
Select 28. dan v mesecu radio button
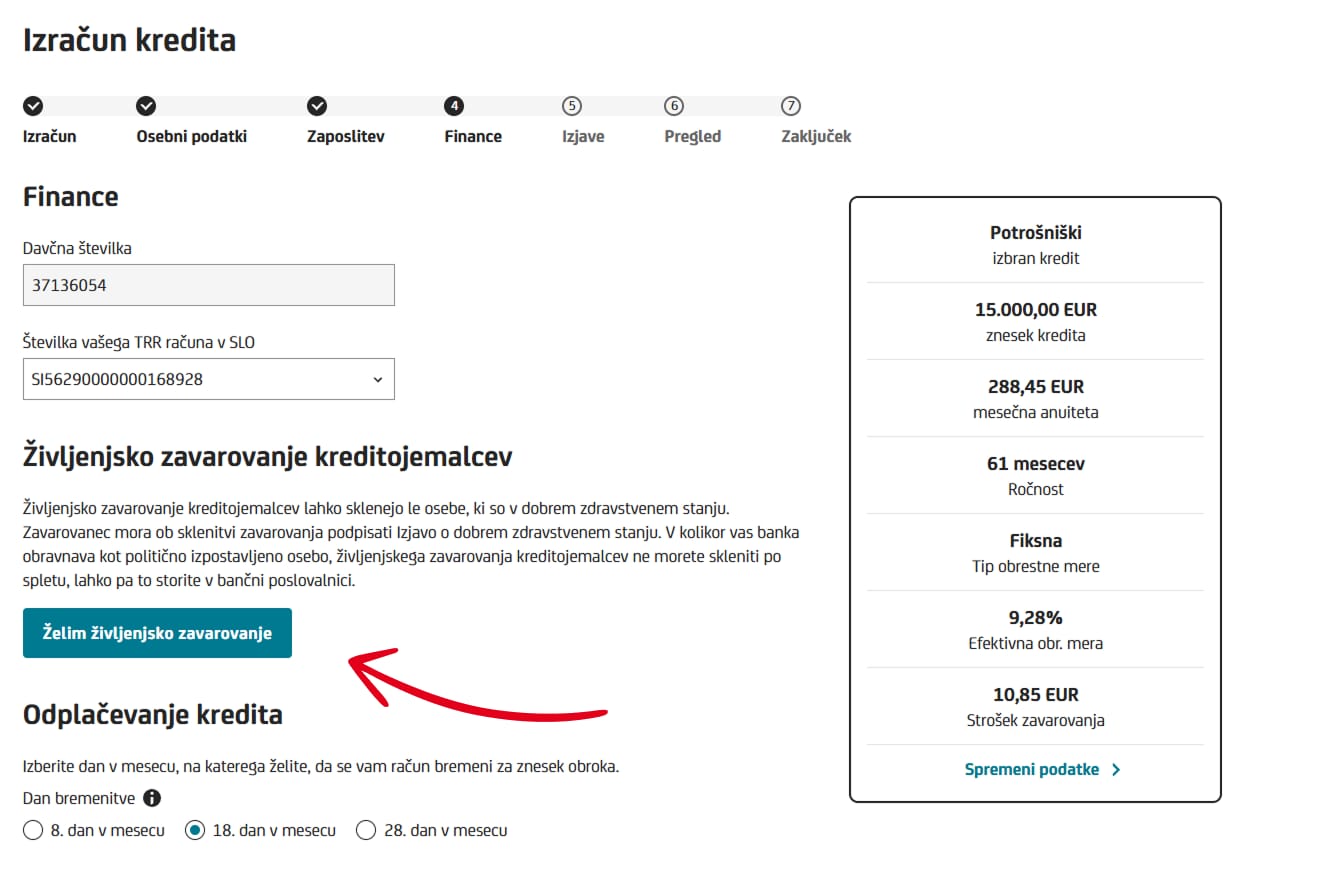click(x=366, y=830)
